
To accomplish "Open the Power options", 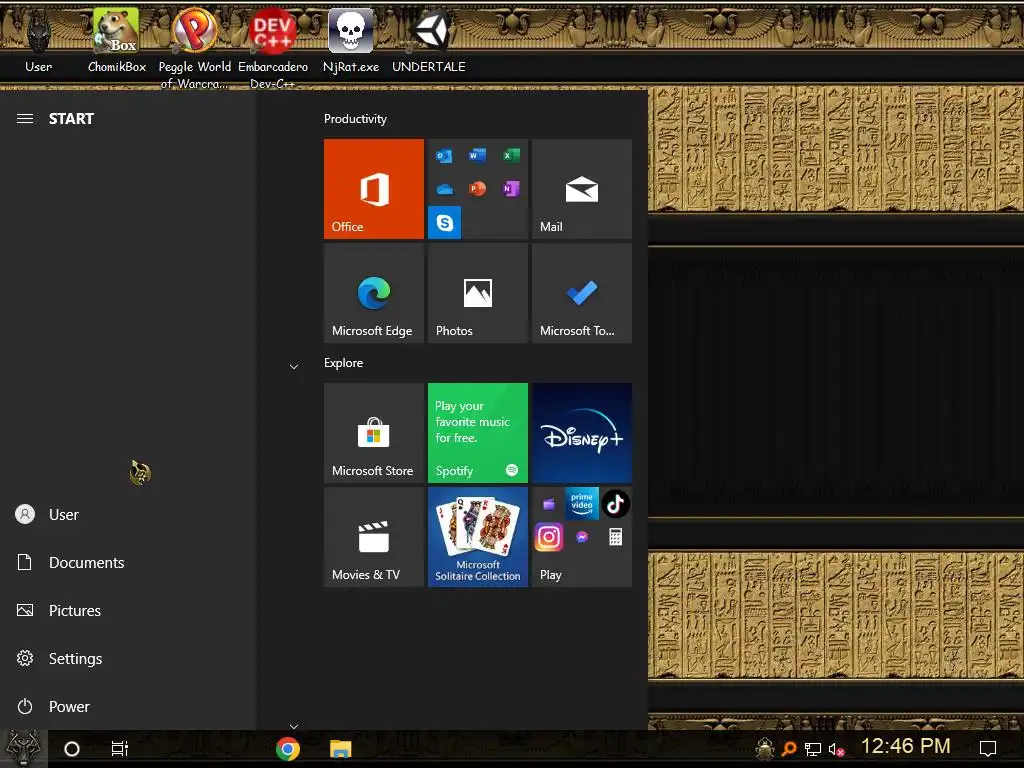I will [x=128, y=707].
